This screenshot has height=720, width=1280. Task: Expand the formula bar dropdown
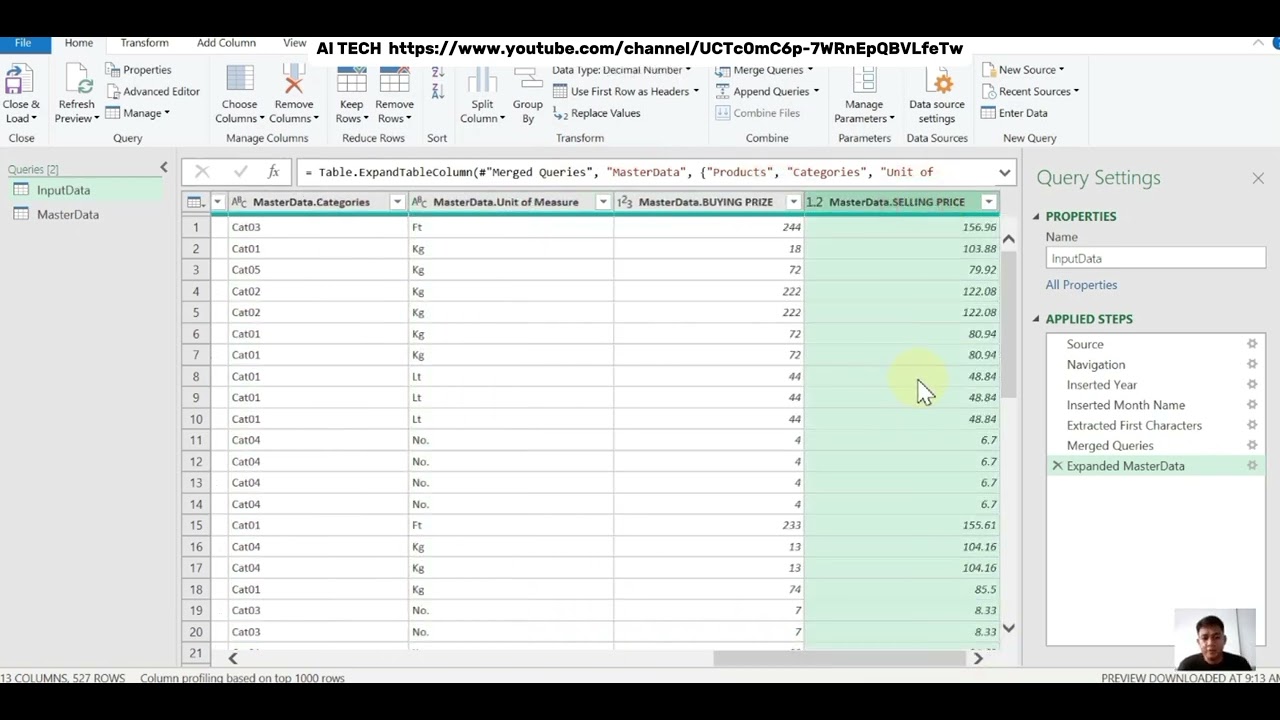[1005, 172]
